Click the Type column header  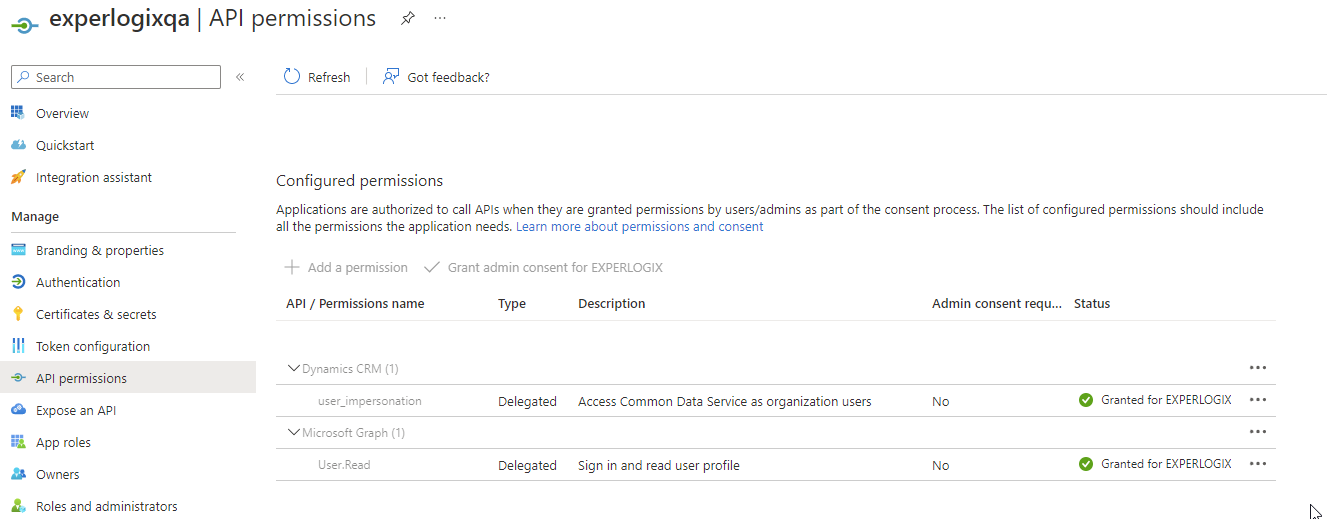[512, 303]
